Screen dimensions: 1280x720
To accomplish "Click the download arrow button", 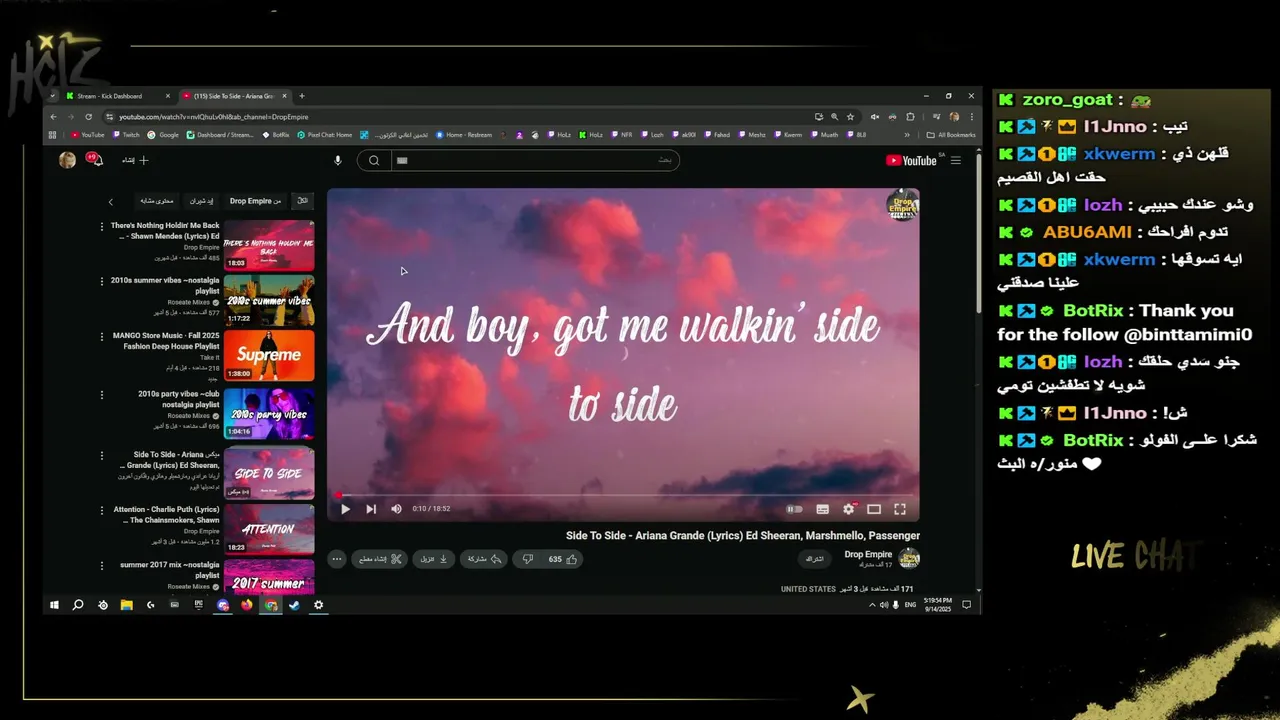I will 434,559.
